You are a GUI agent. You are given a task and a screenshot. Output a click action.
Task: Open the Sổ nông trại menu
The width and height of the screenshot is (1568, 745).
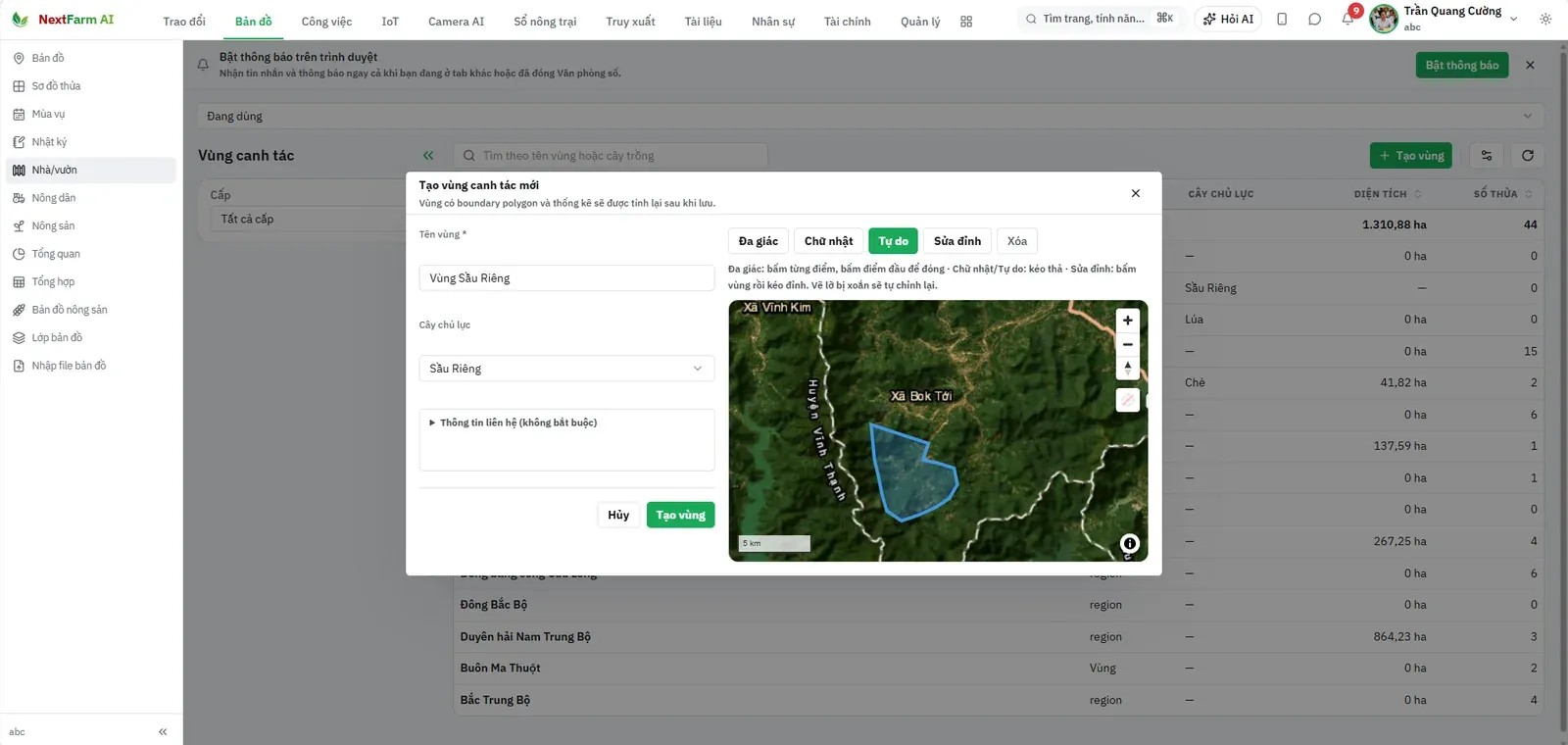(x=545, y=21)
